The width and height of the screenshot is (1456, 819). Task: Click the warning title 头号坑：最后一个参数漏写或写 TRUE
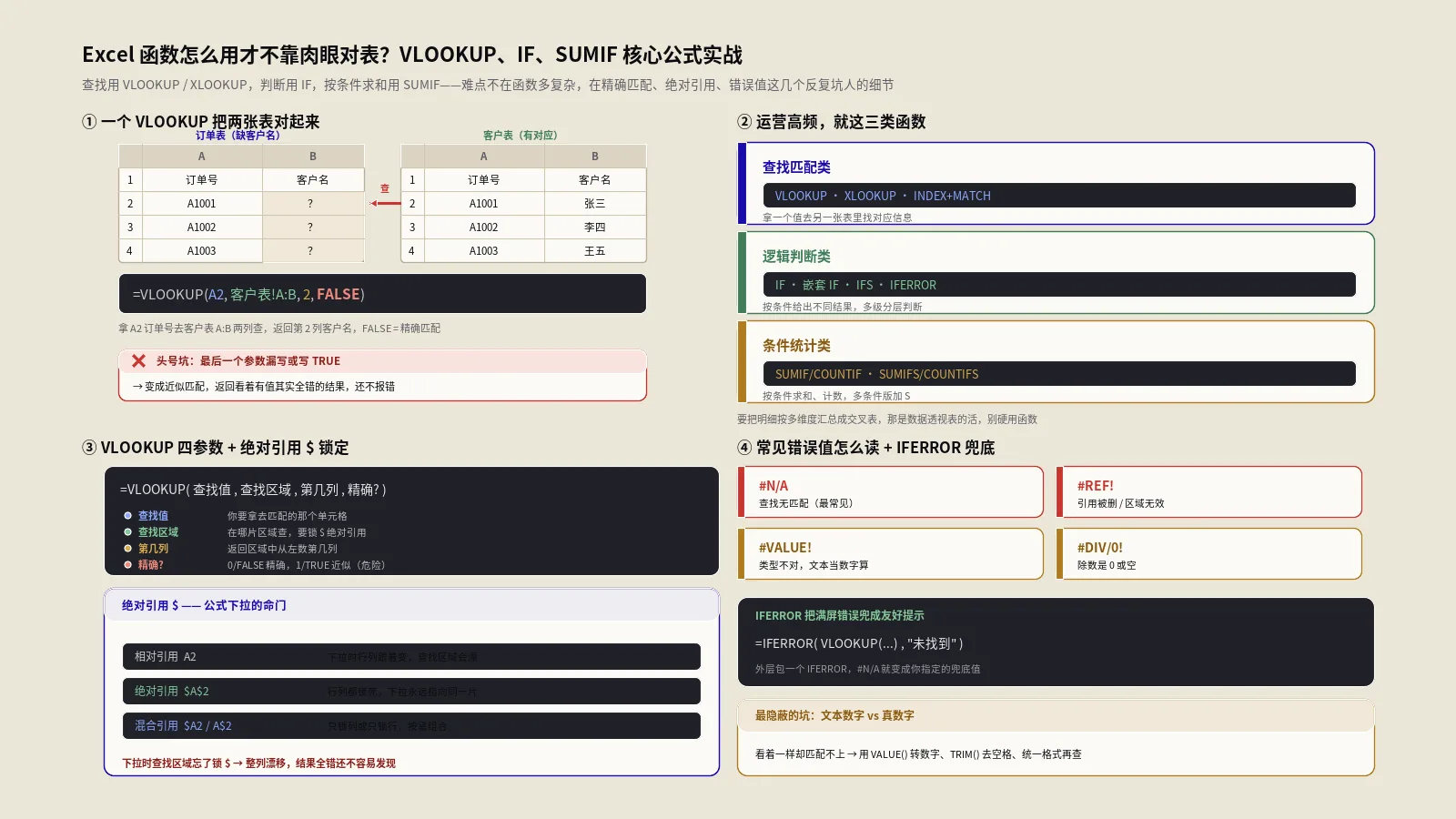248,361
